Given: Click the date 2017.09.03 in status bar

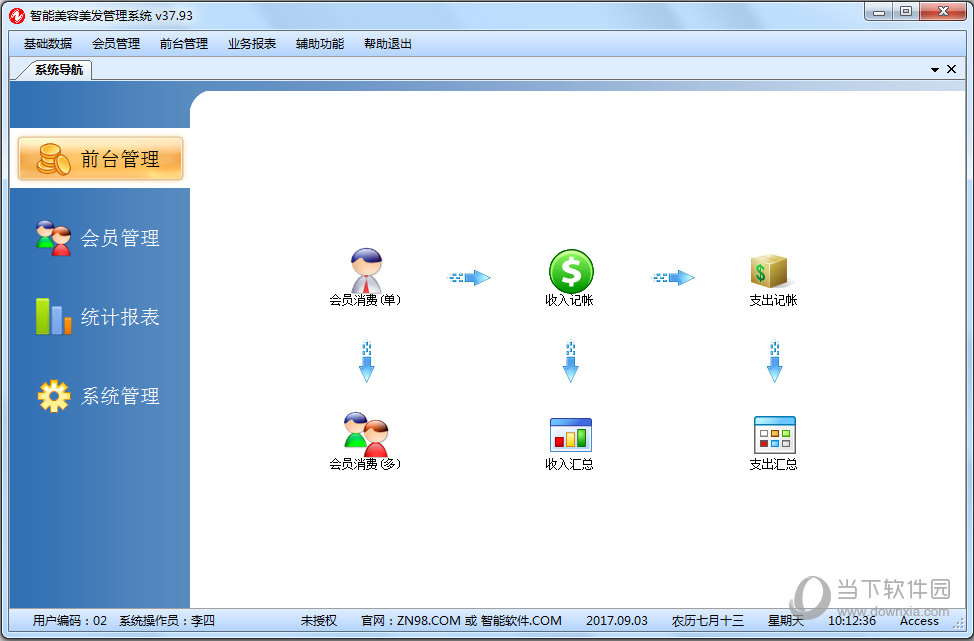Looking at the screenshot, I should [617, 621].
